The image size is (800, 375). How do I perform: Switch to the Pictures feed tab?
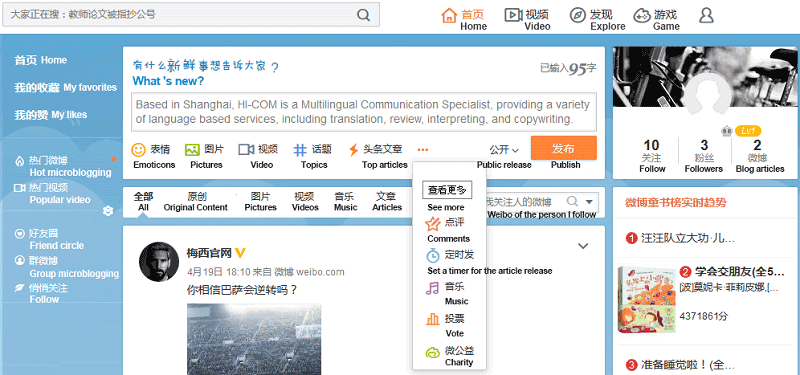click(260, 202)
